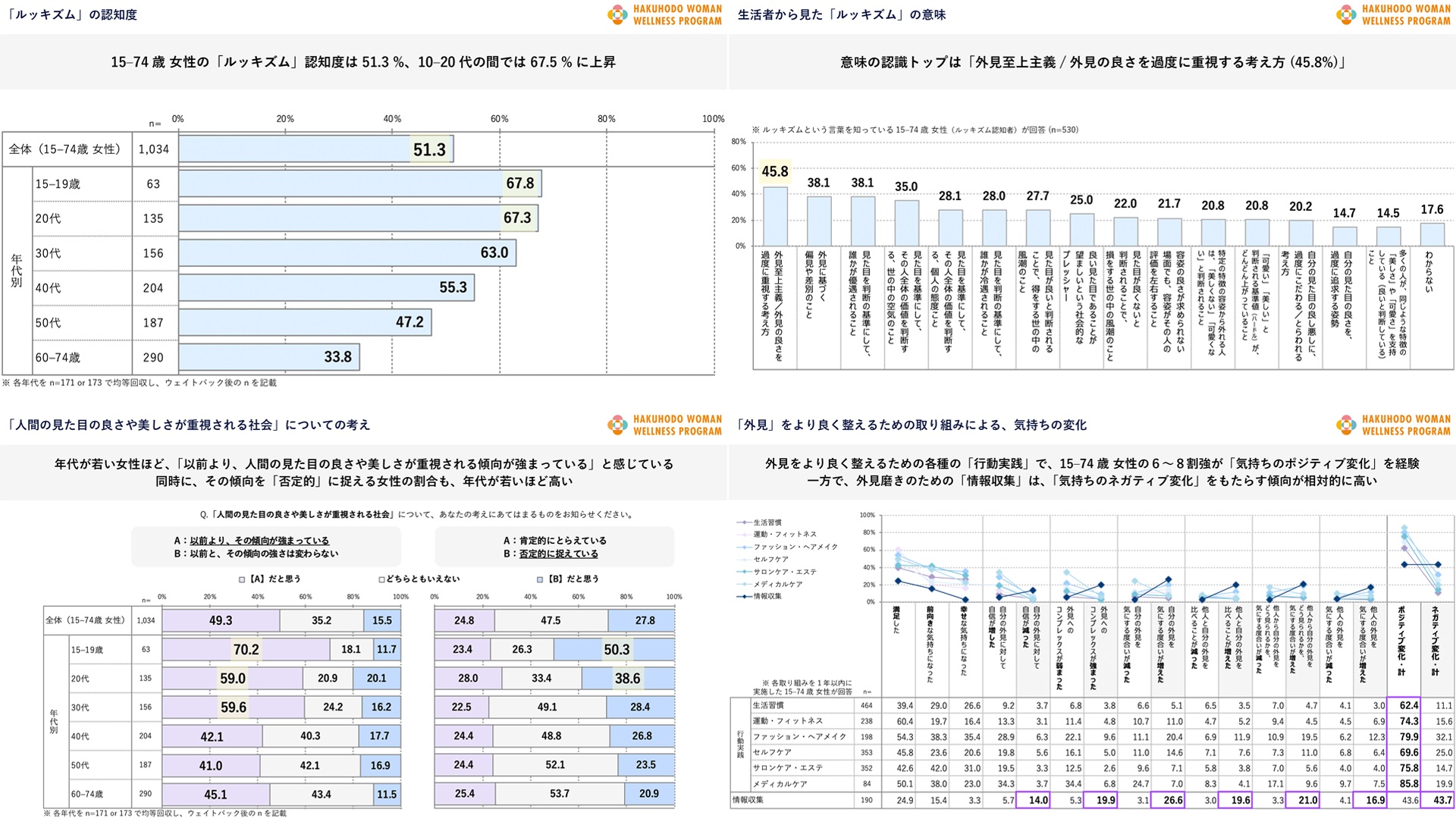Image resolution: width=1456 pixels, height=819 pixels.
Task: Click the Hakuhodo Woman logo beside 生活者から見たルッキズムの意味
Action: 1393,15
